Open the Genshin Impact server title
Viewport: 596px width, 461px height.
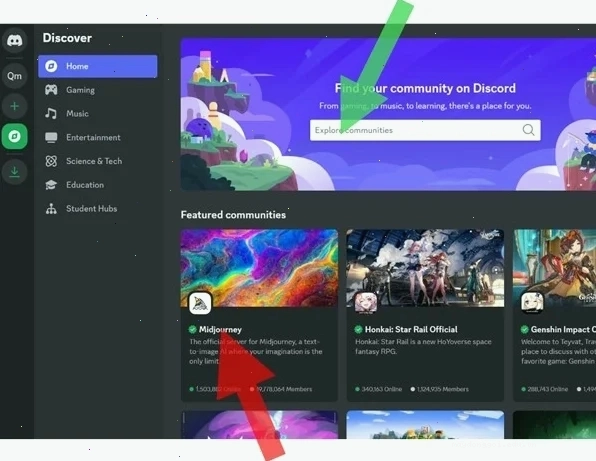pyautogui.click(x=563, y=330)
